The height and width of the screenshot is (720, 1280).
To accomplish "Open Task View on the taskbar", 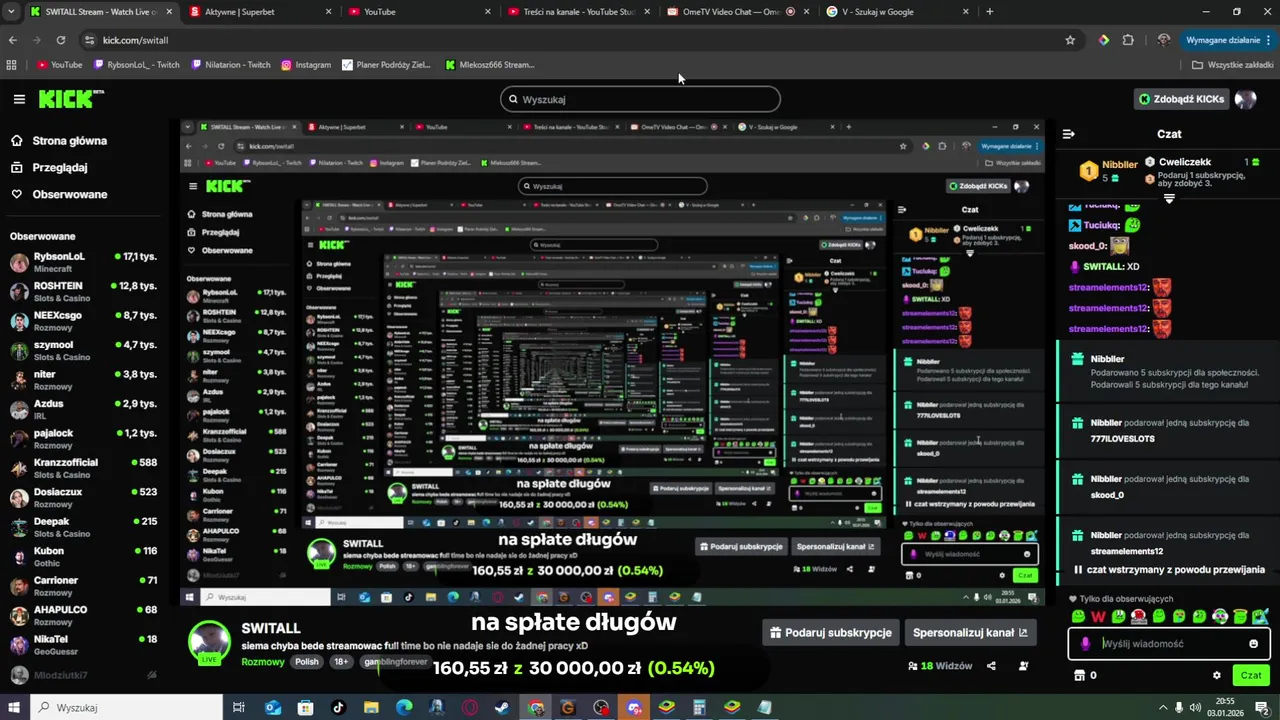I will [x=238, y=708].
